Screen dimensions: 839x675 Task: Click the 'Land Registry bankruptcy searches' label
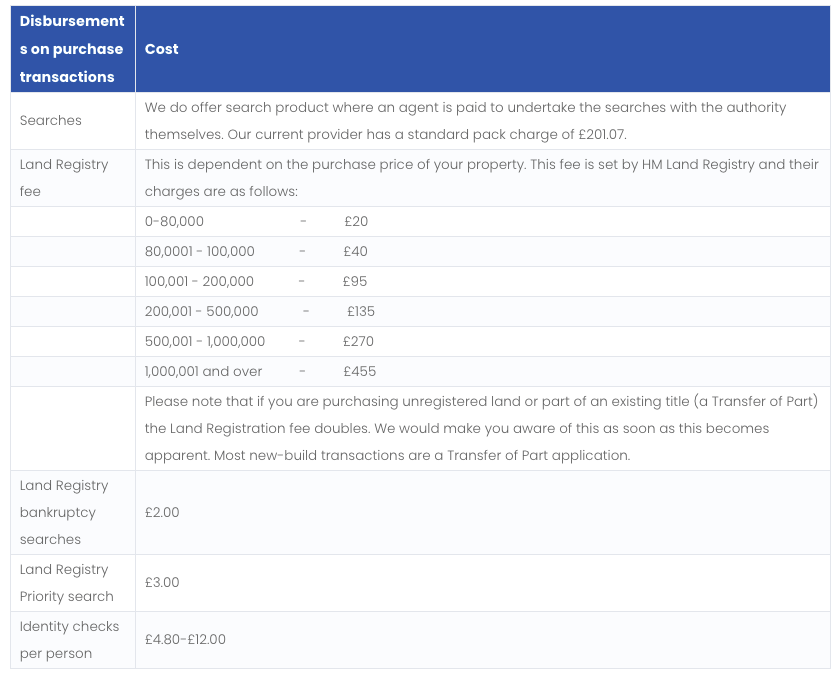[x=64, y=512]
